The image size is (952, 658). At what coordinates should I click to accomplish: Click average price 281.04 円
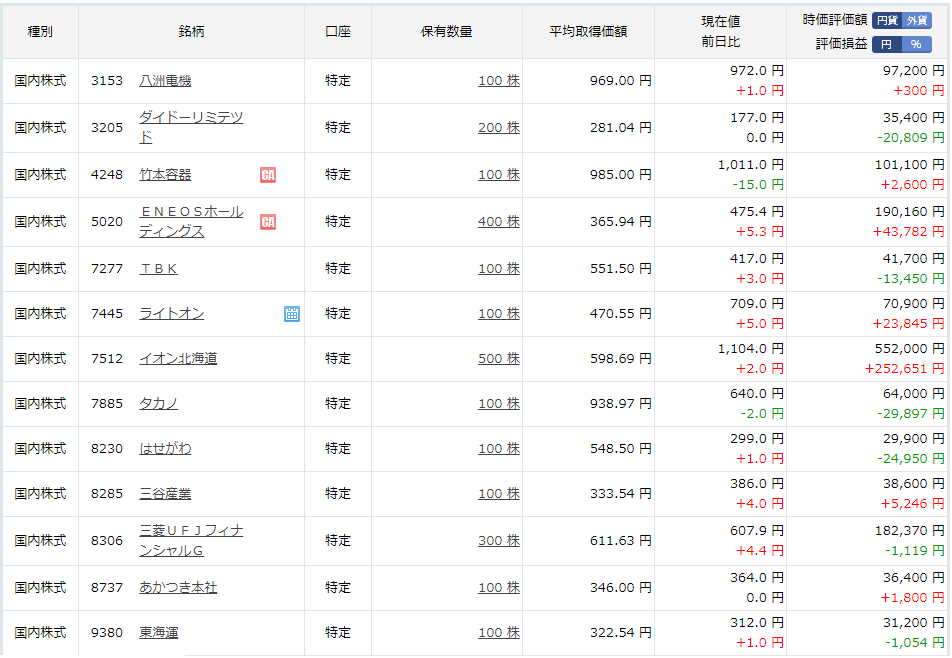[620, 127]
